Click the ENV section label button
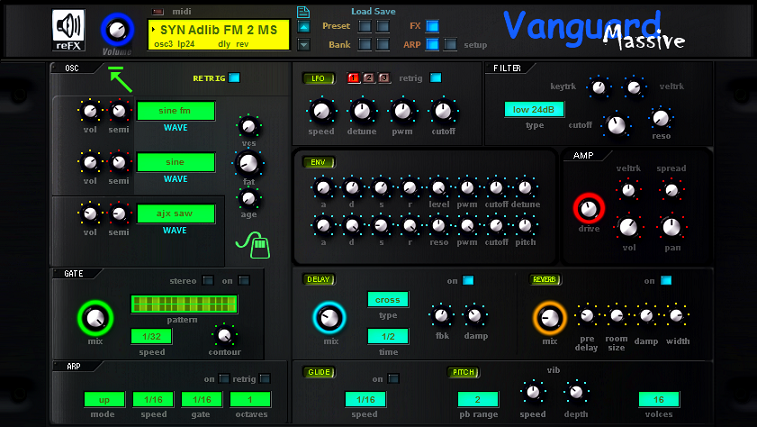Screen dimensions: 757x427 click(318, 162)
